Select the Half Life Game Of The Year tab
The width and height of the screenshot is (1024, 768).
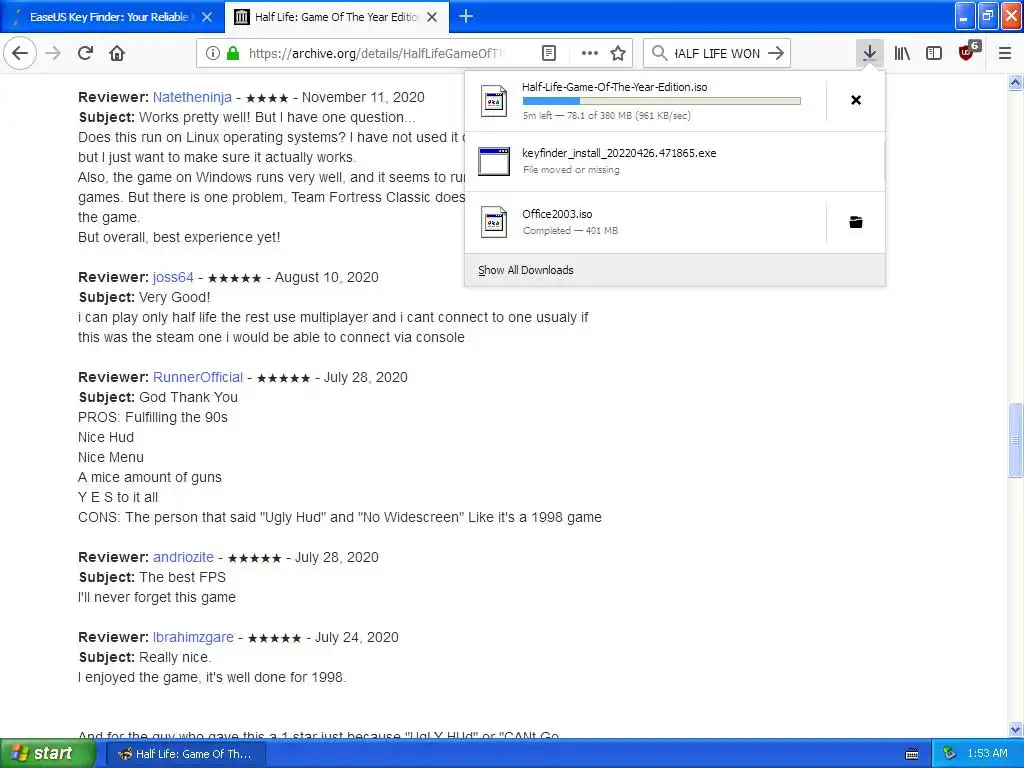(336, 17)
